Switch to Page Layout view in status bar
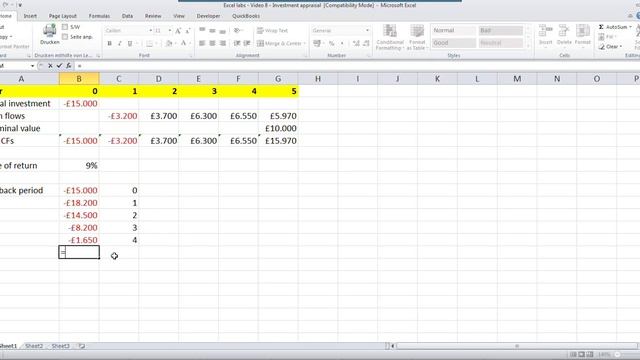 (582, 354)
